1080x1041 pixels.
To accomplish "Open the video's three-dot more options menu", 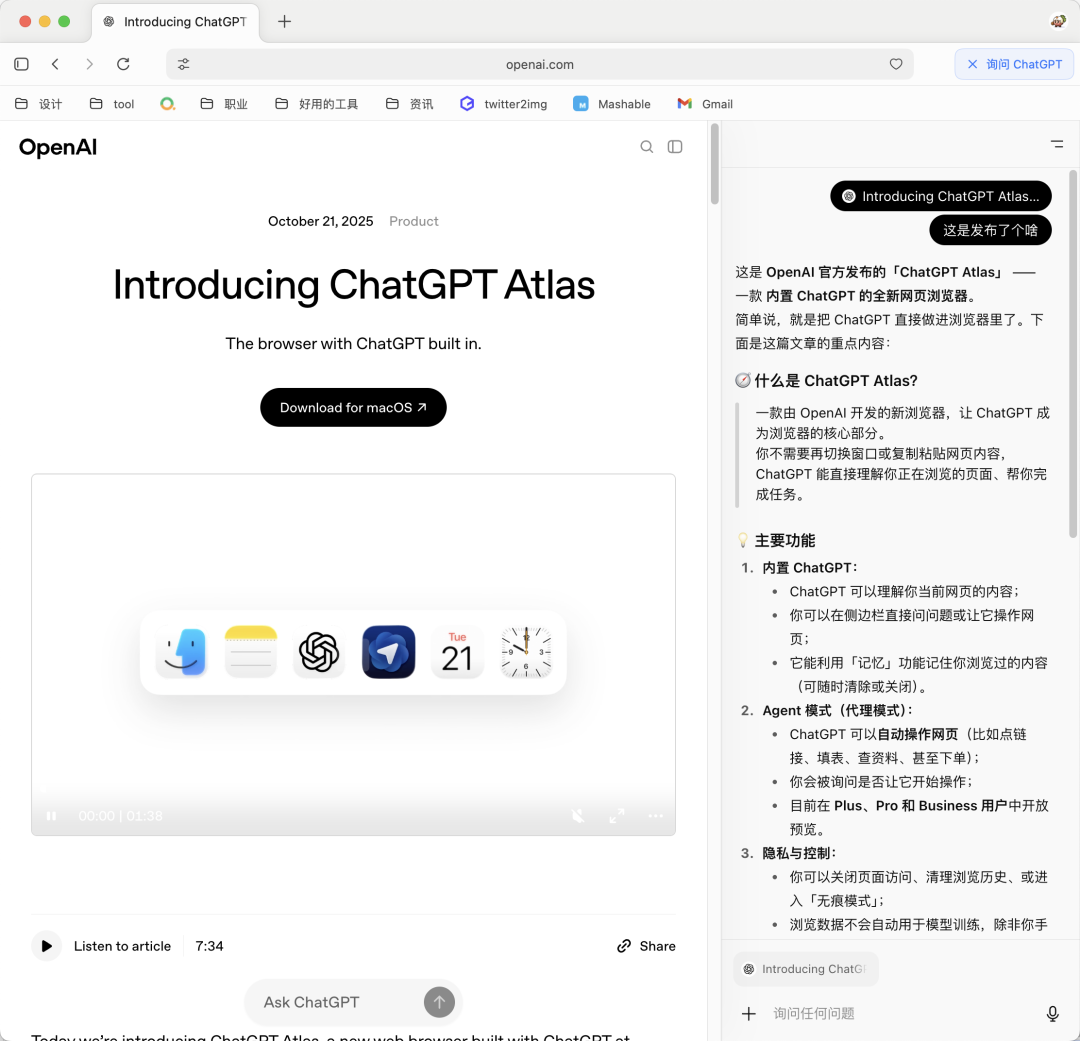I will 655,816.
